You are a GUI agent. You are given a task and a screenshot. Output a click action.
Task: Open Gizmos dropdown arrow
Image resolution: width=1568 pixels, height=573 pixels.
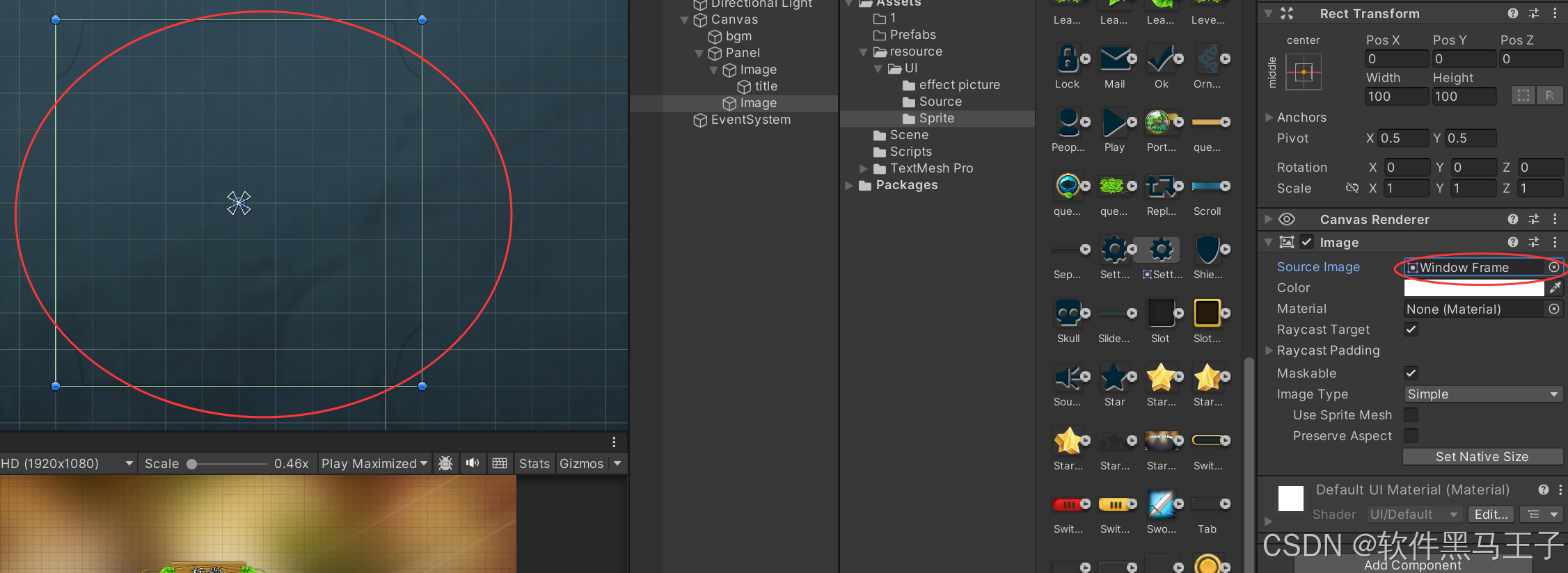[x=617, y=463]
